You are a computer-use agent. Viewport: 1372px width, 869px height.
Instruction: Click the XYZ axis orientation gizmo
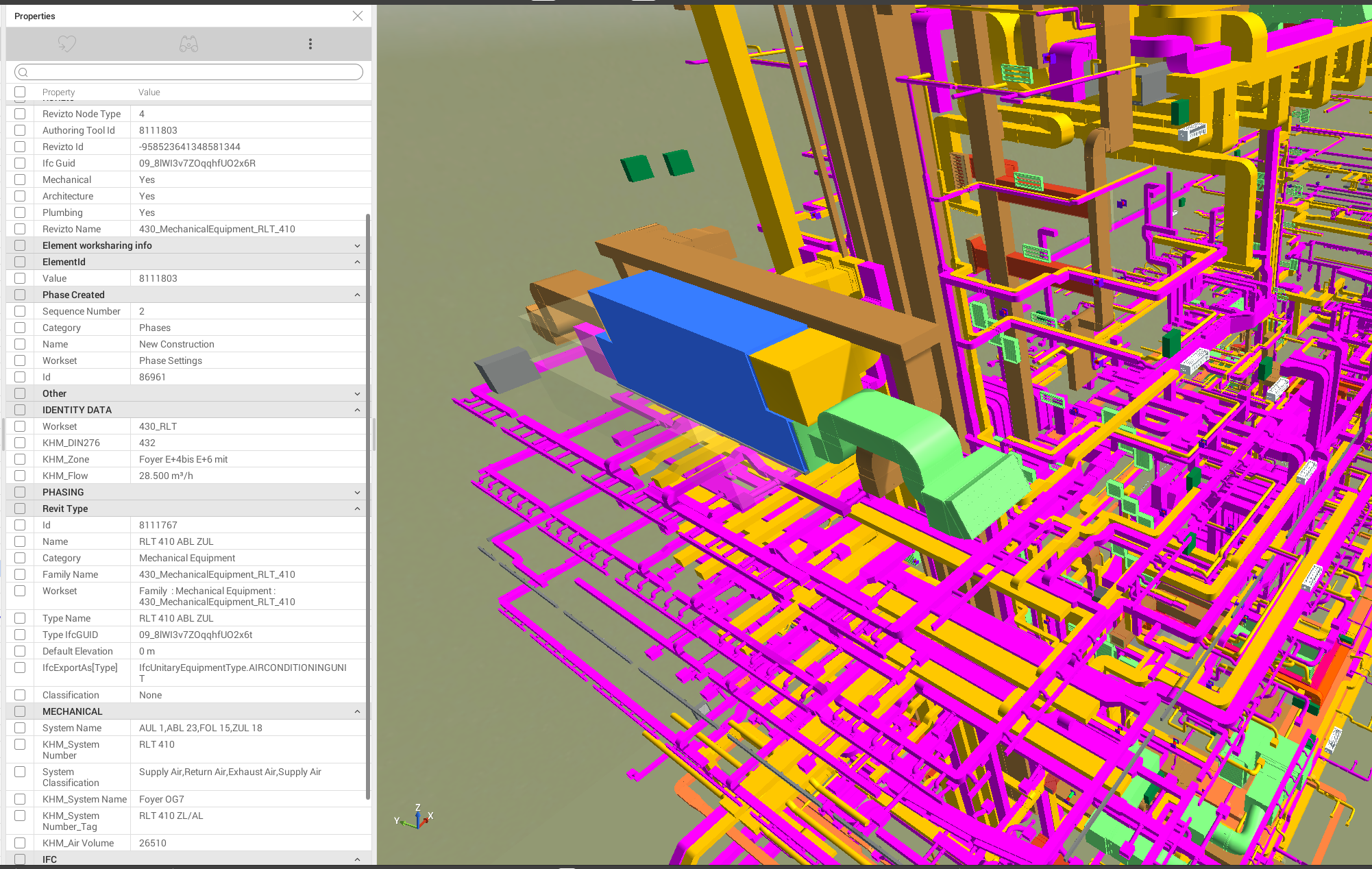click(415, 816)
